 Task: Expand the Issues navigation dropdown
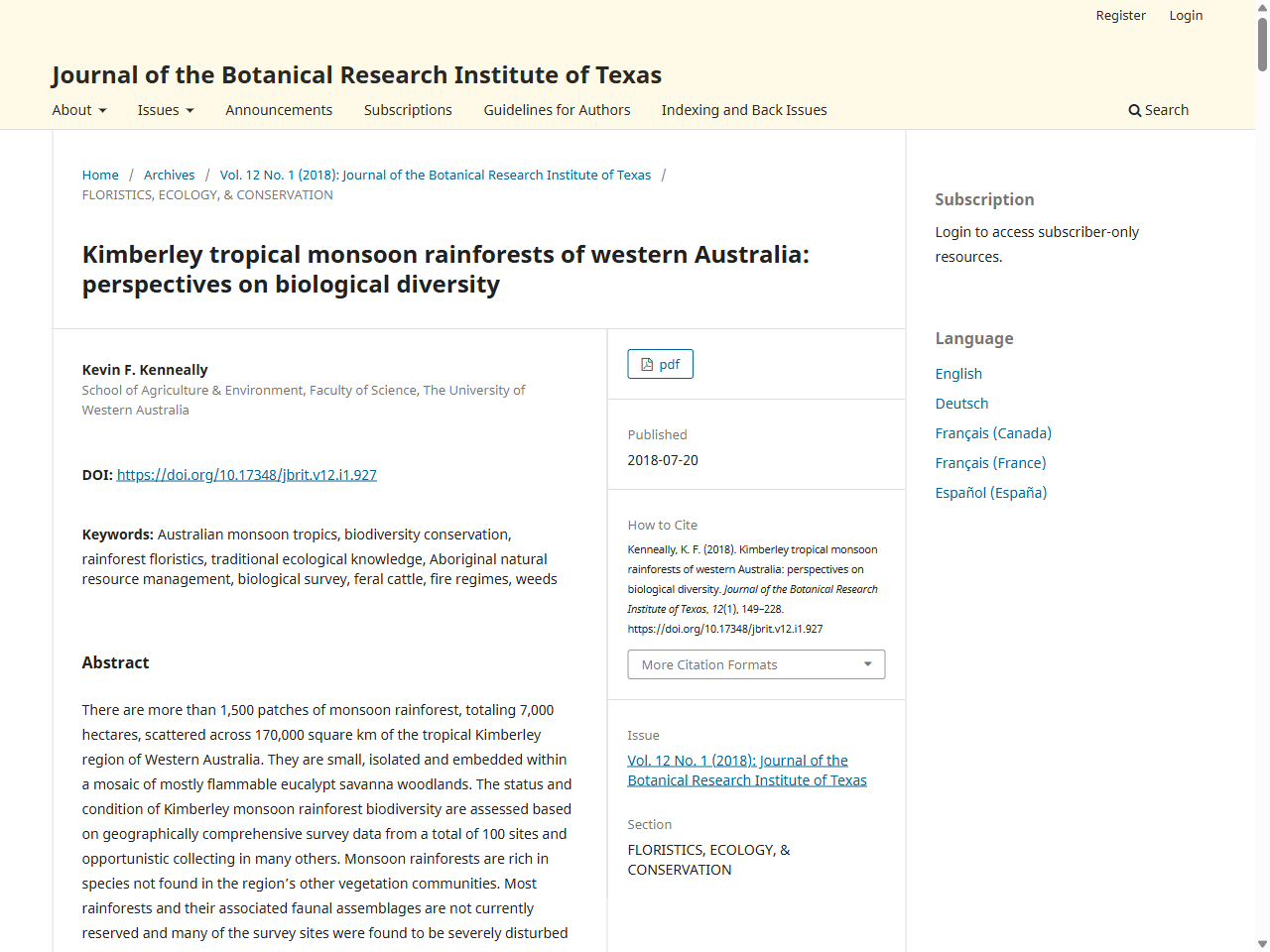click(165, 110)
